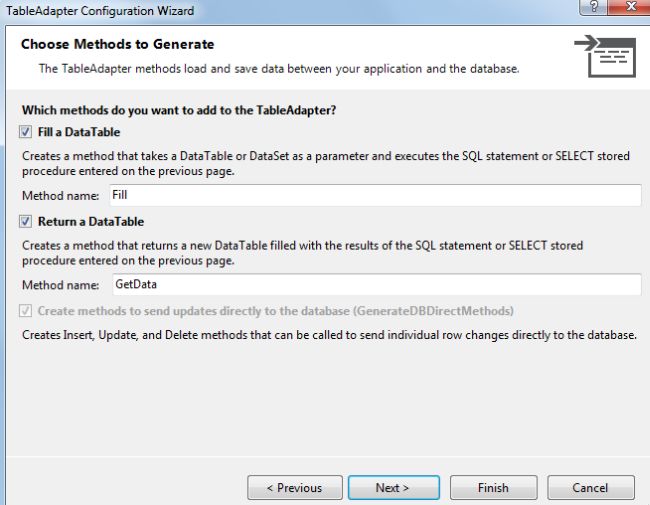This screenshot has height=505, width=650.
Task: Click into the GetData method name field
Action: coord(374,285)
